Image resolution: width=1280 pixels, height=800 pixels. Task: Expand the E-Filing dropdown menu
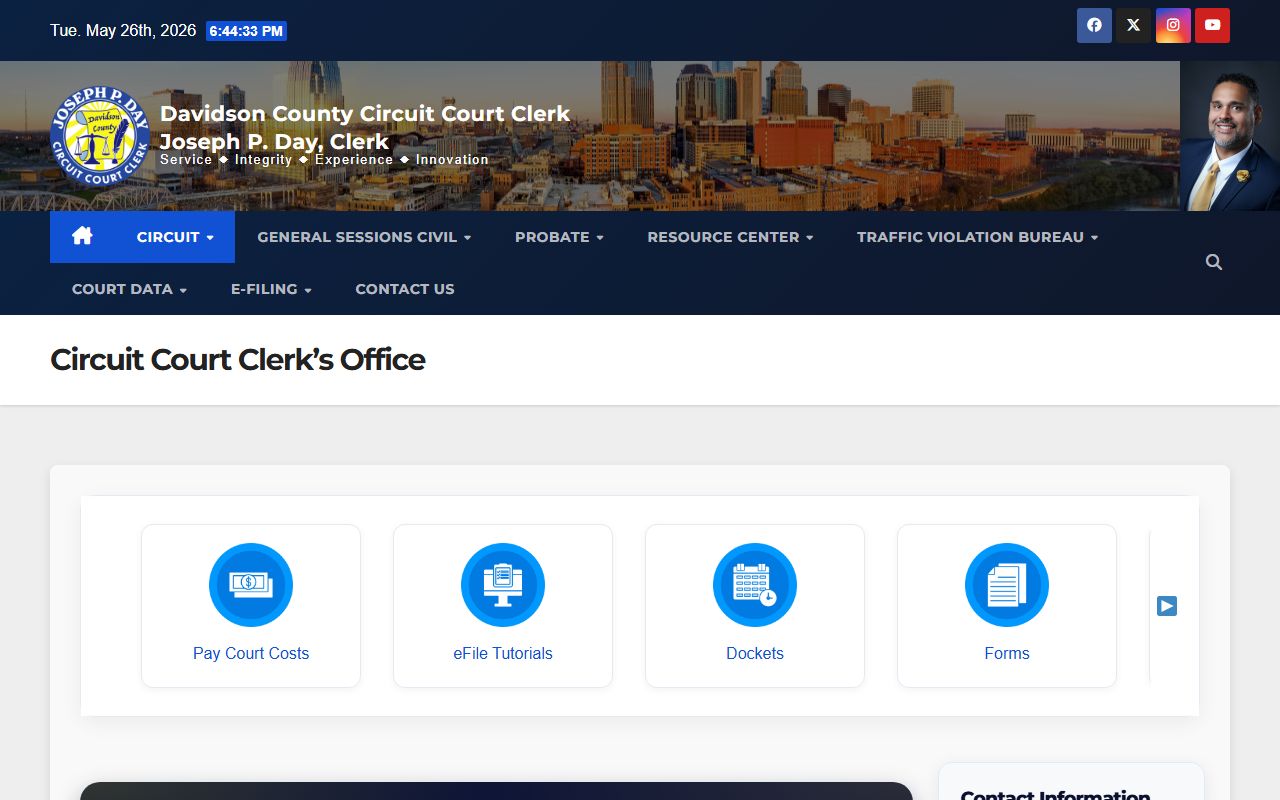[x=271, y=289]
